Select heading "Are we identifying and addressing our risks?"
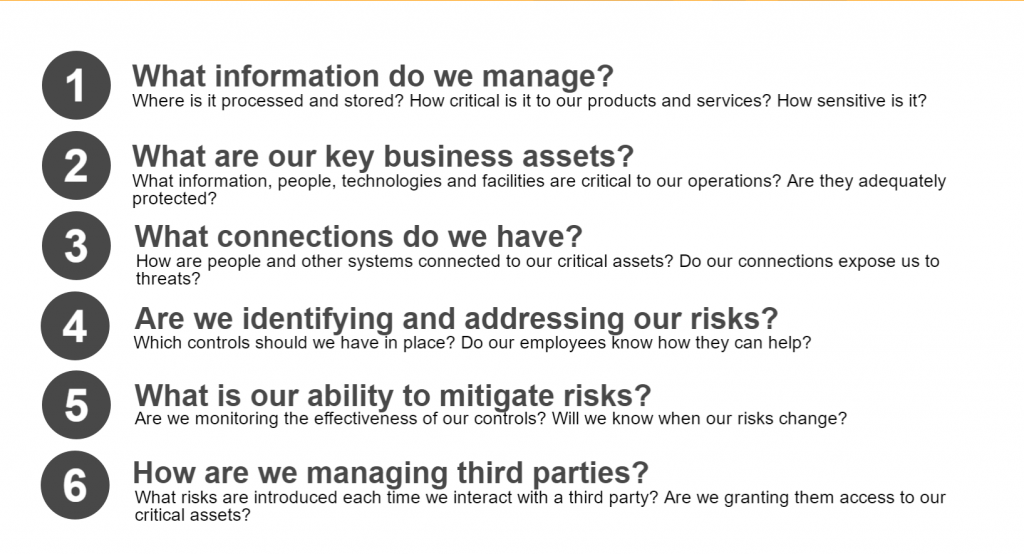The image size is (1024, 554). coord(456,318)
